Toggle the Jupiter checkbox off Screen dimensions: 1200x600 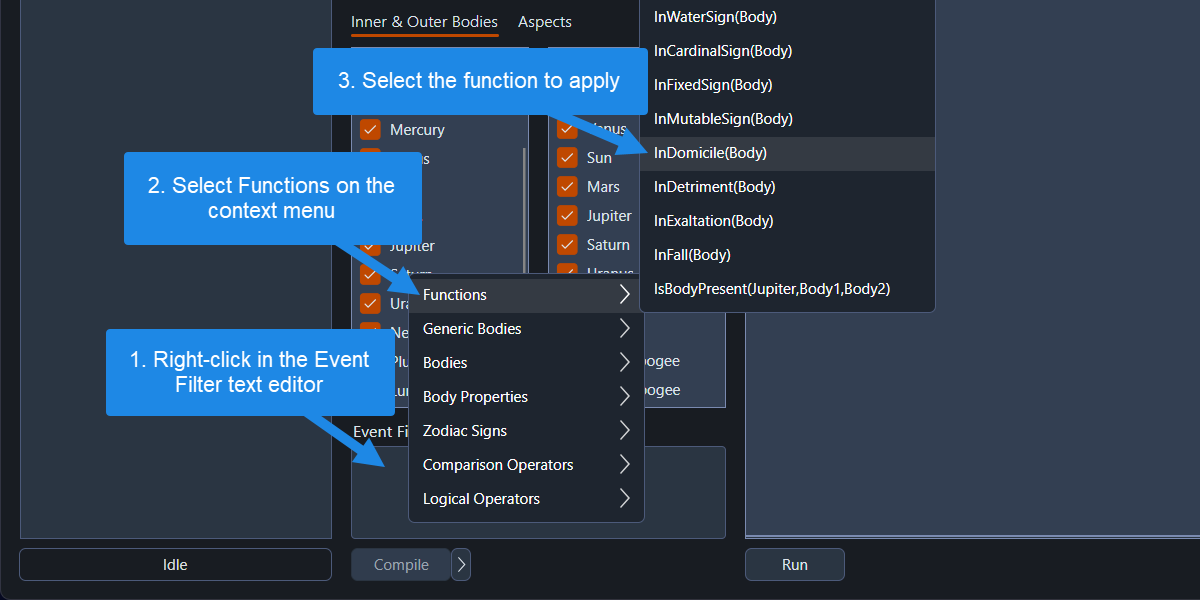click(567, 215)
